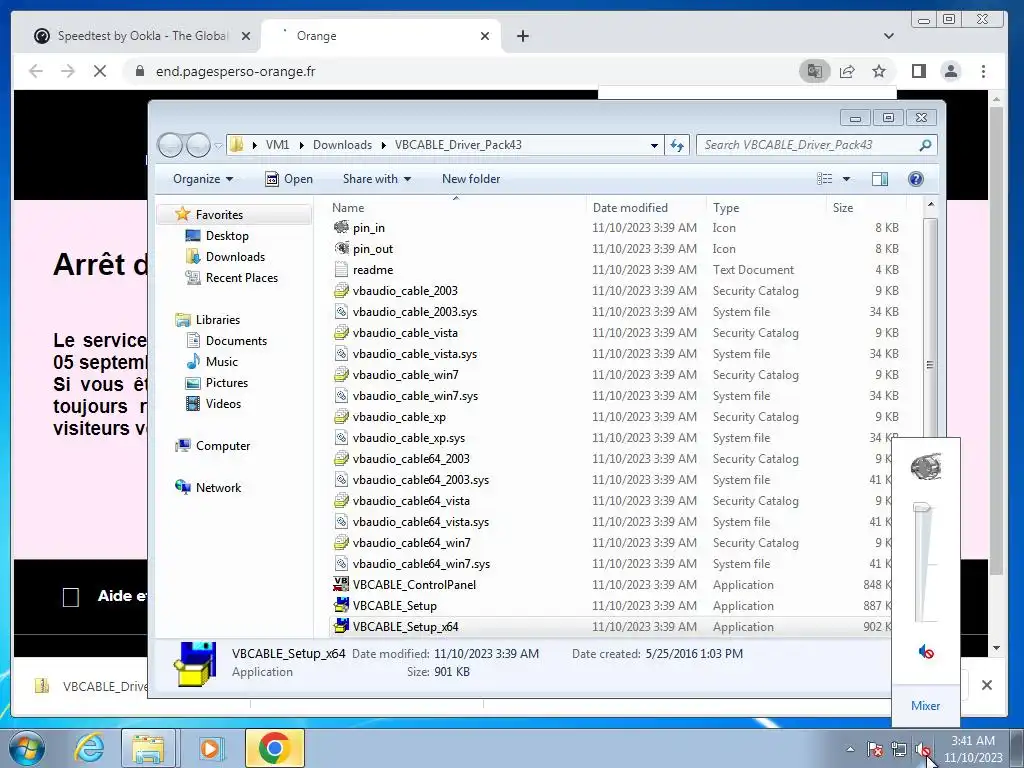Click the VBCABLE_ControlPanel application icon
The height and width of the screenshot is (768, 1024).
341,584
